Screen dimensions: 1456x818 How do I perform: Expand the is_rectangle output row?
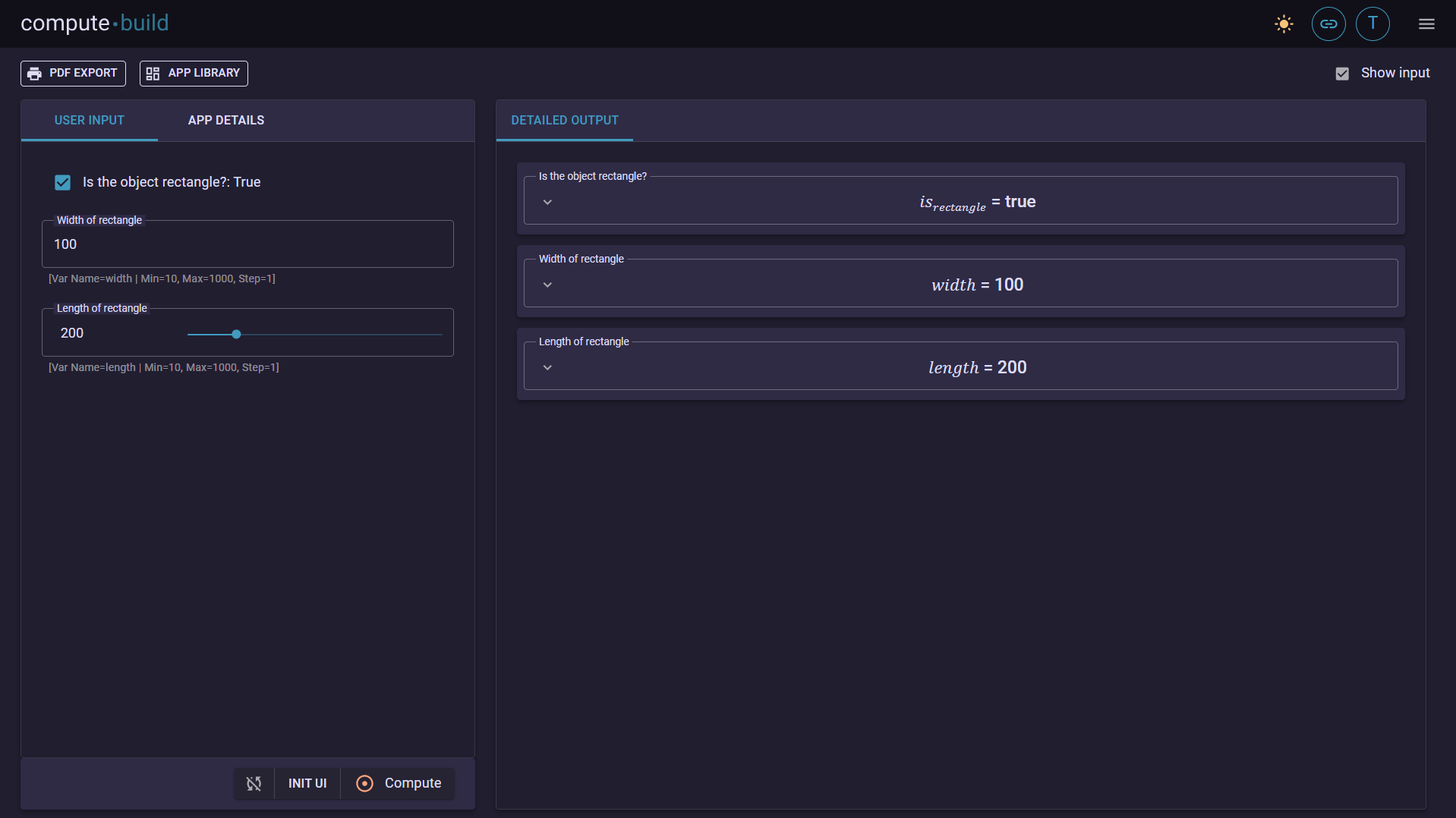(x=547, y=203)
